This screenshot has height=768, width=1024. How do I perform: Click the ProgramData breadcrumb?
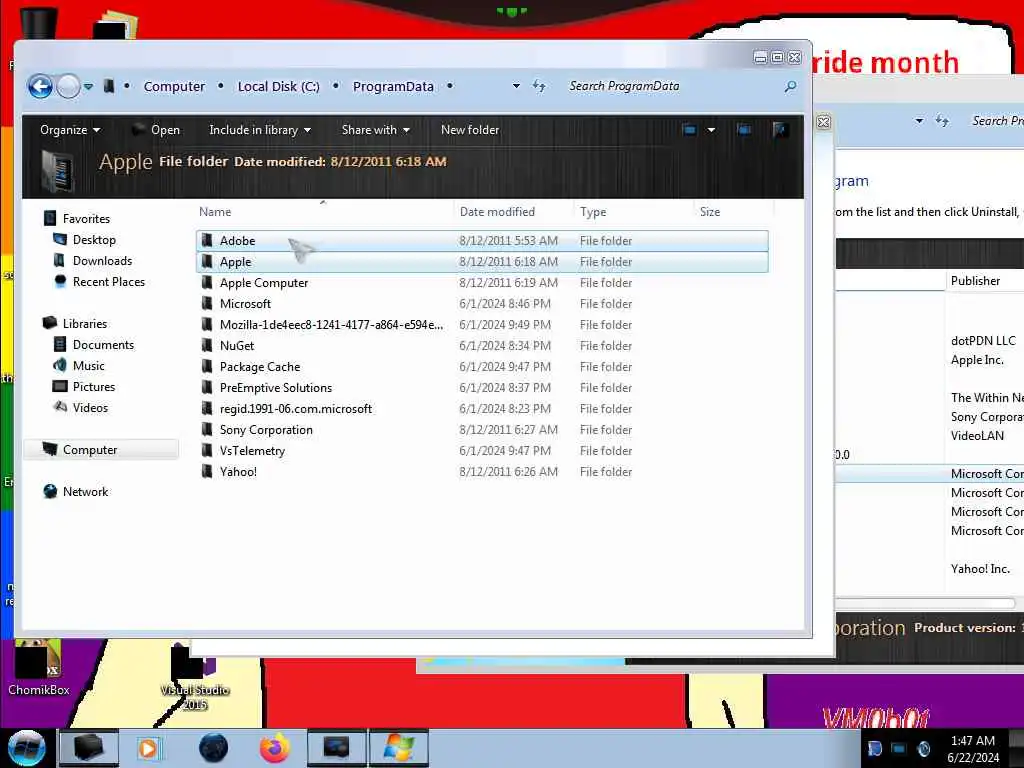393,86
